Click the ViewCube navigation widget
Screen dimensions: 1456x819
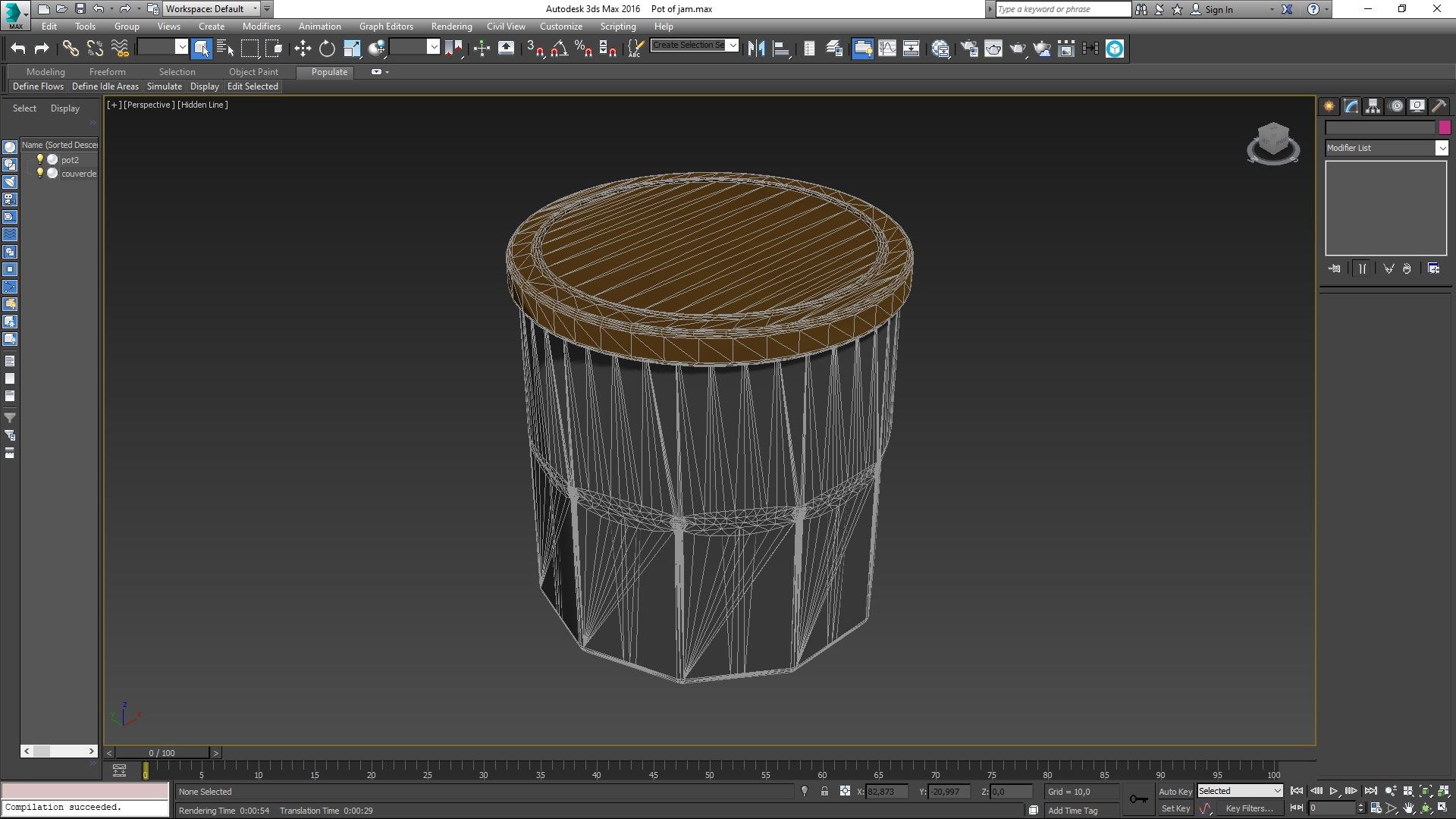click(1273, 143)
